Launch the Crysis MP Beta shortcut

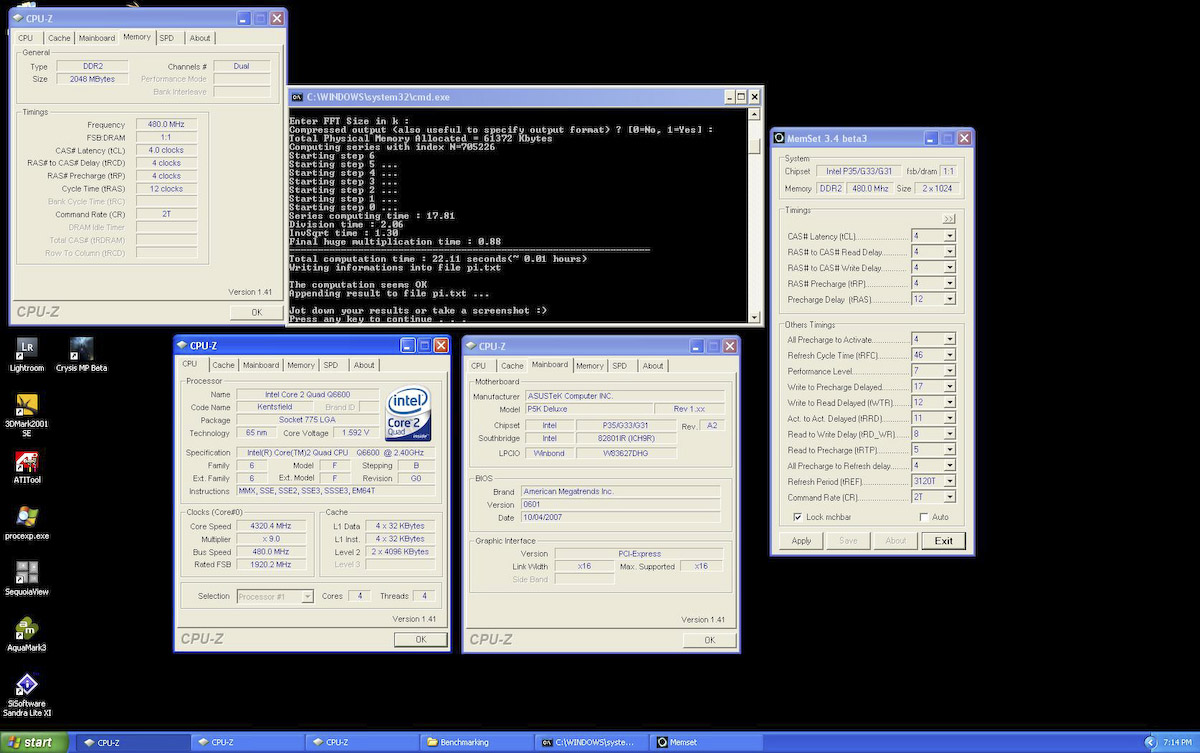[81, 354]
